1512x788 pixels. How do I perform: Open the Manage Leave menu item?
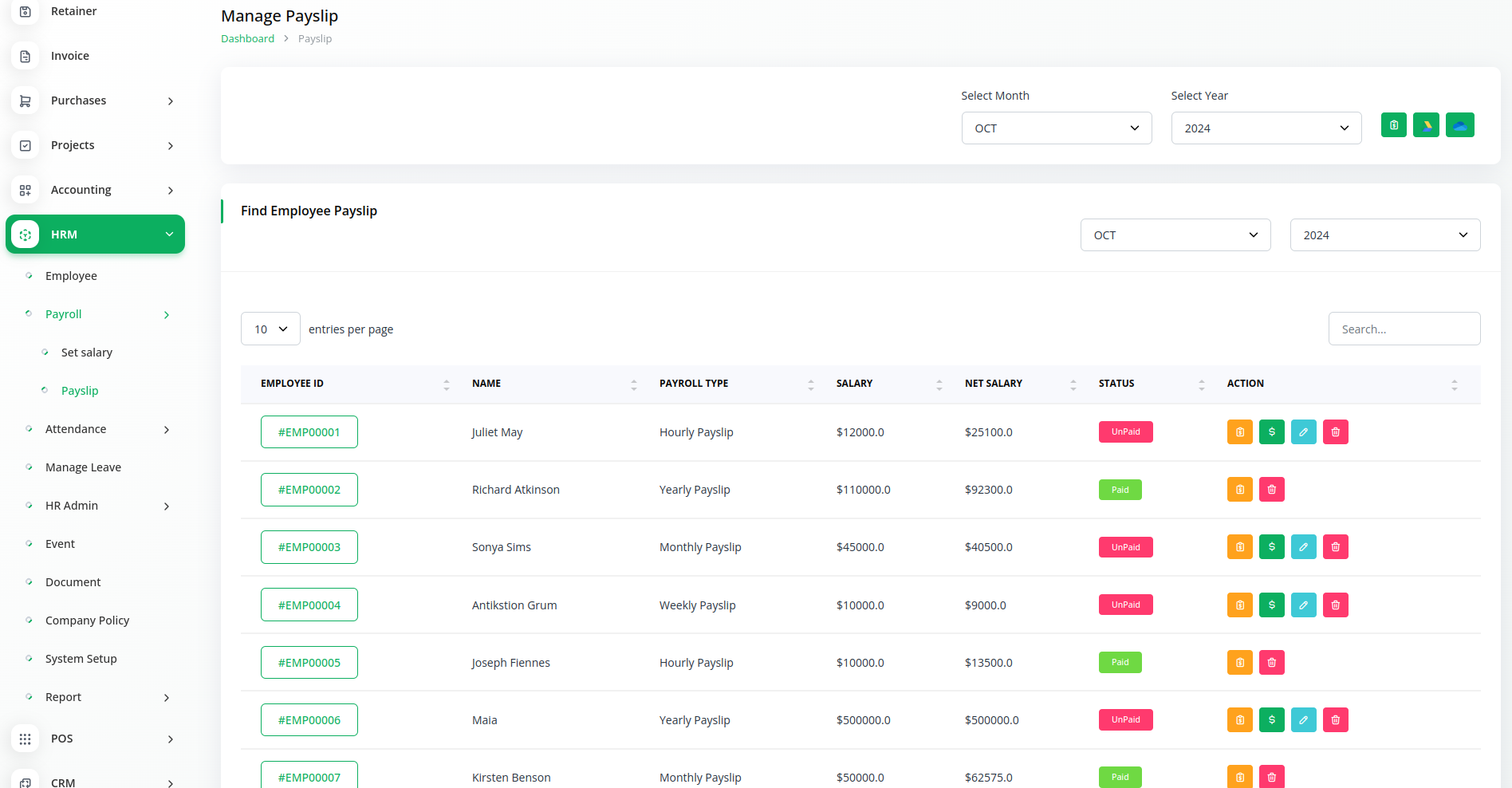tap(83, 467)
